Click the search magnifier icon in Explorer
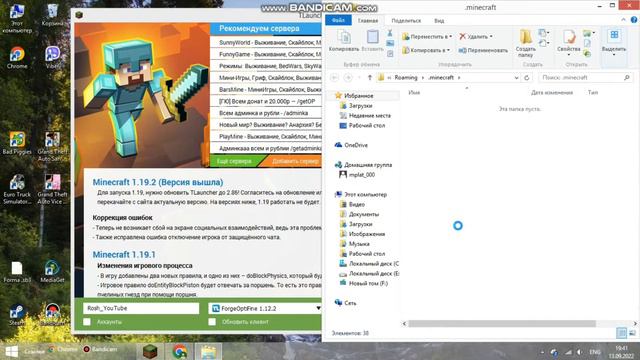The width and height of the screenshot is (640, 360). click(627, 77)
